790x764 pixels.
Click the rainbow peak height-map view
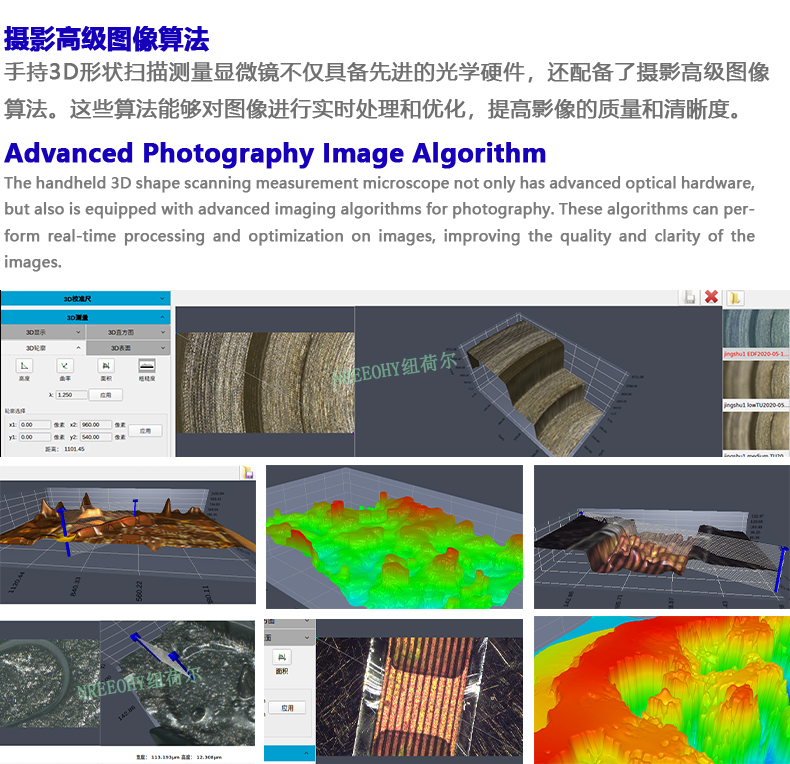pos(662,690)
